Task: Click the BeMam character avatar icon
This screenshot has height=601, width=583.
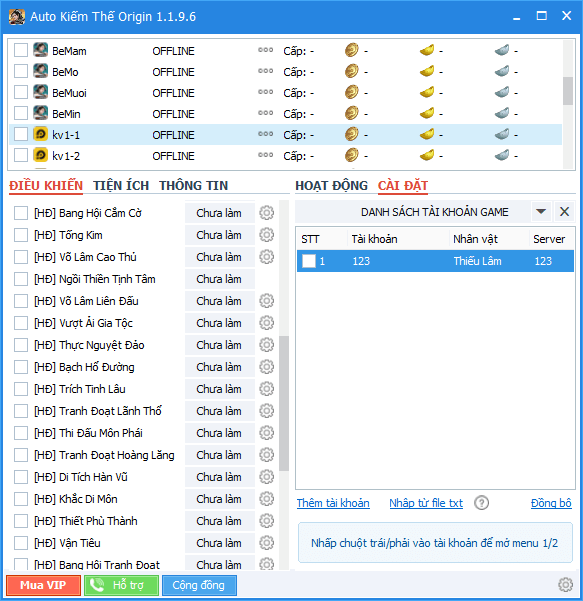Action: tap(40, 50)
